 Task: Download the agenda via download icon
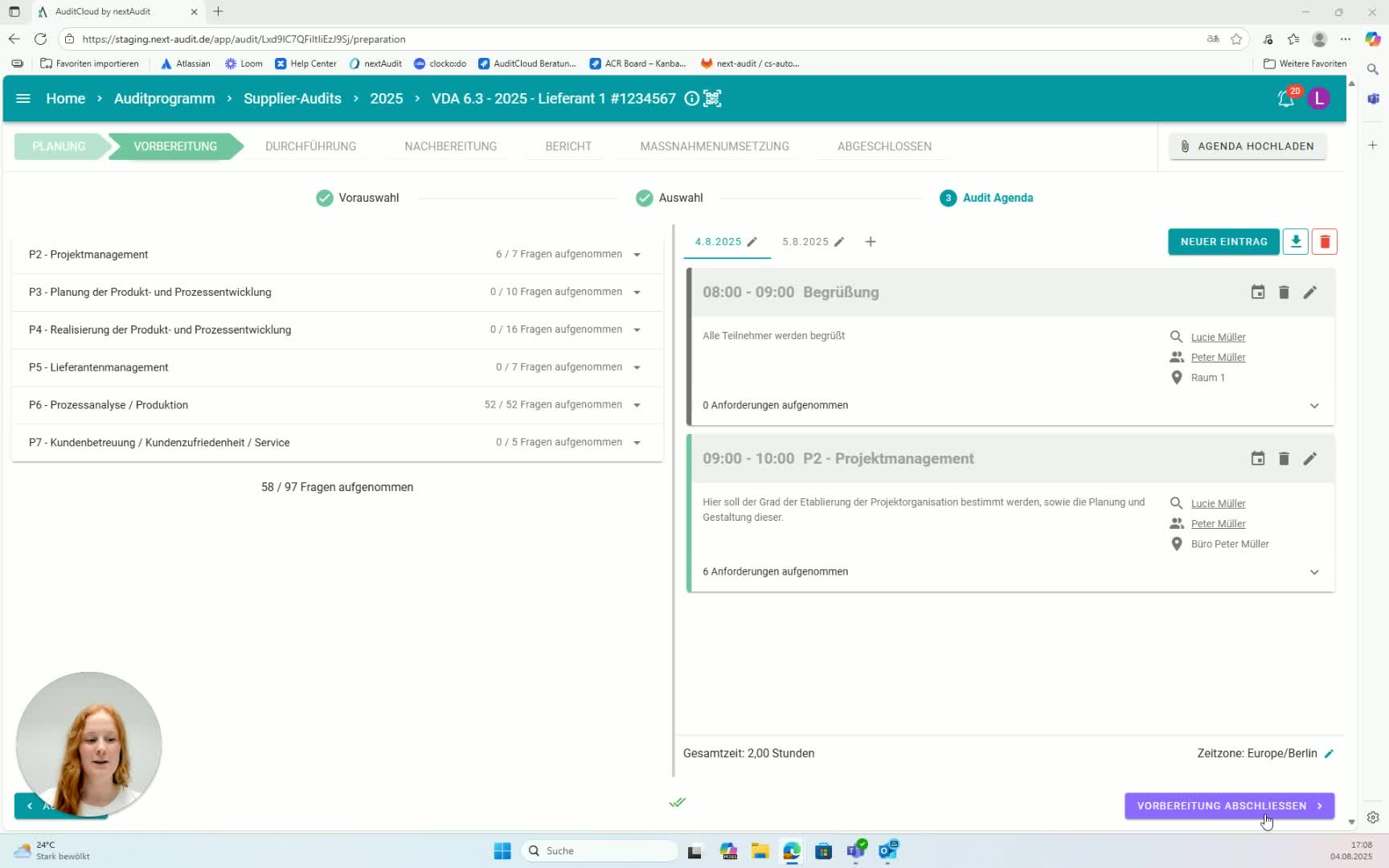(1296, 241)
